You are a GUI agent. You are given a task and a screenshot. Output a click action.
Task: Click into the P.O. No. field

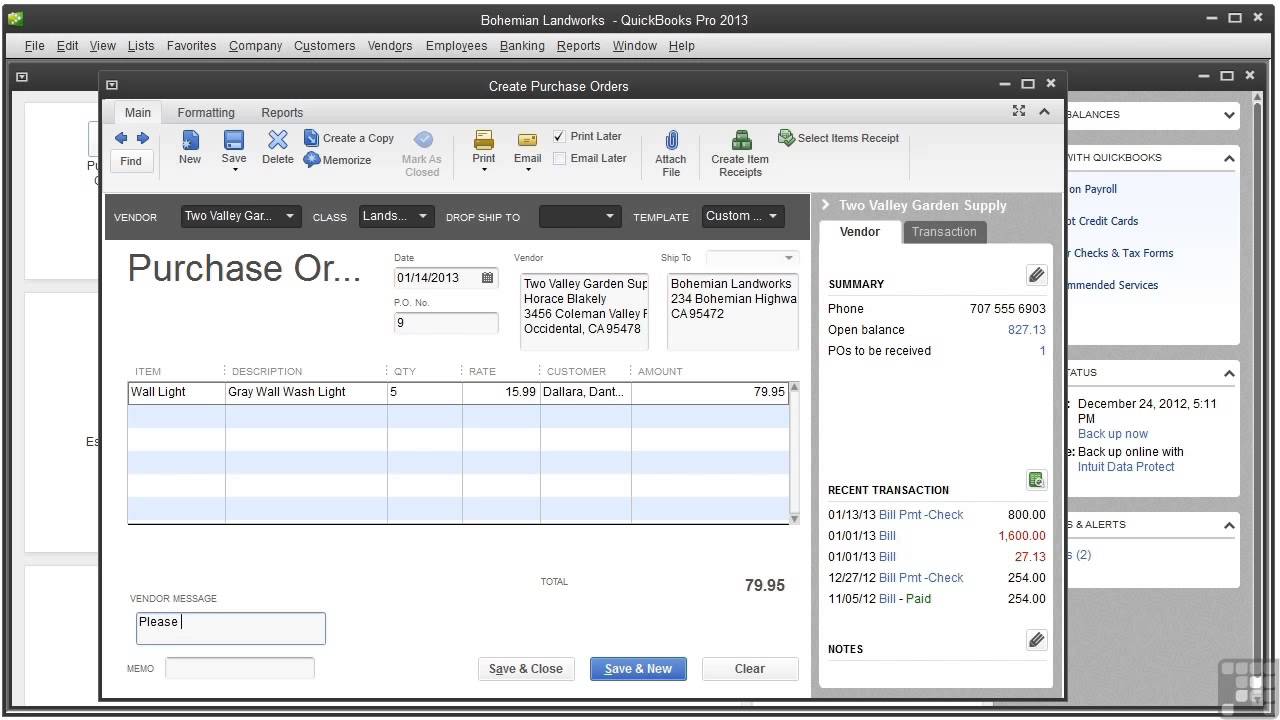point(446,323)
